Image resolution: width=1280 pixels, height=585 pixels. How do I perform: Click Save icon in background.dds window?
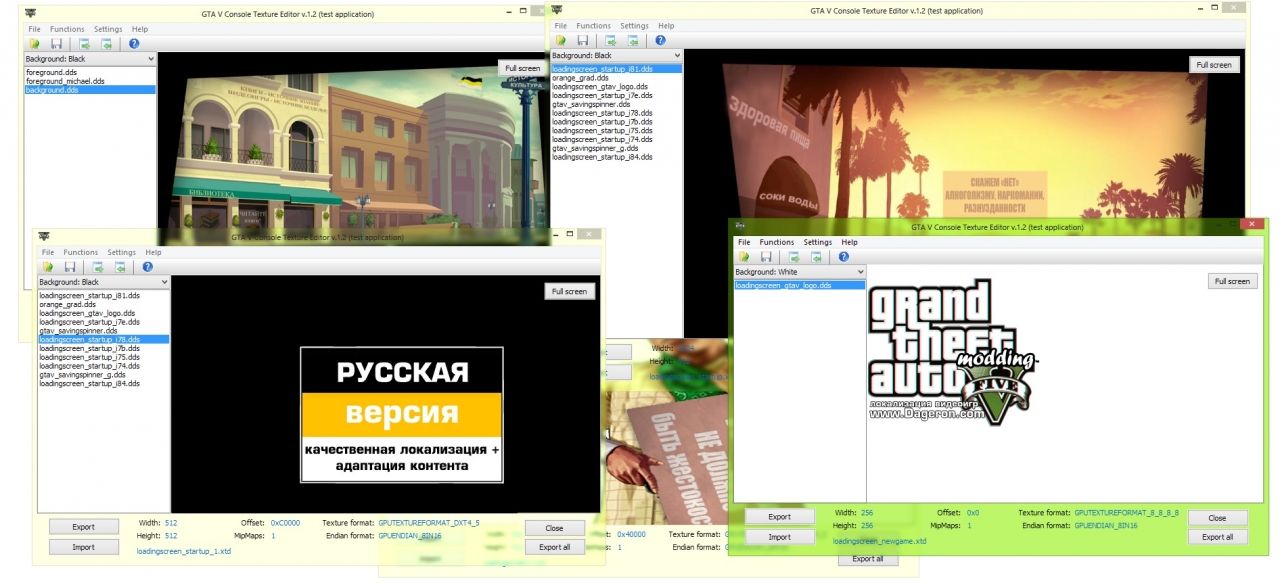click(x=56, y=44)
